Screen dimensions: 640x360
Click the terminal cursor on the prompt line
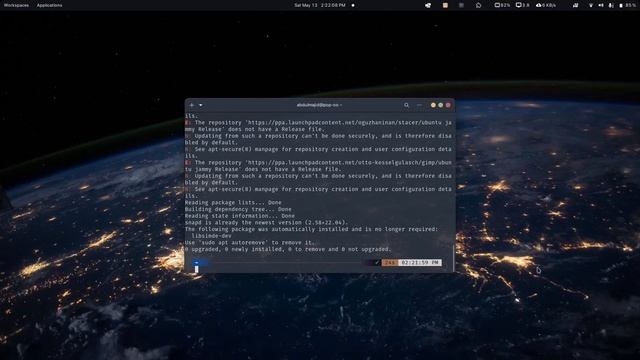point(196,269)
